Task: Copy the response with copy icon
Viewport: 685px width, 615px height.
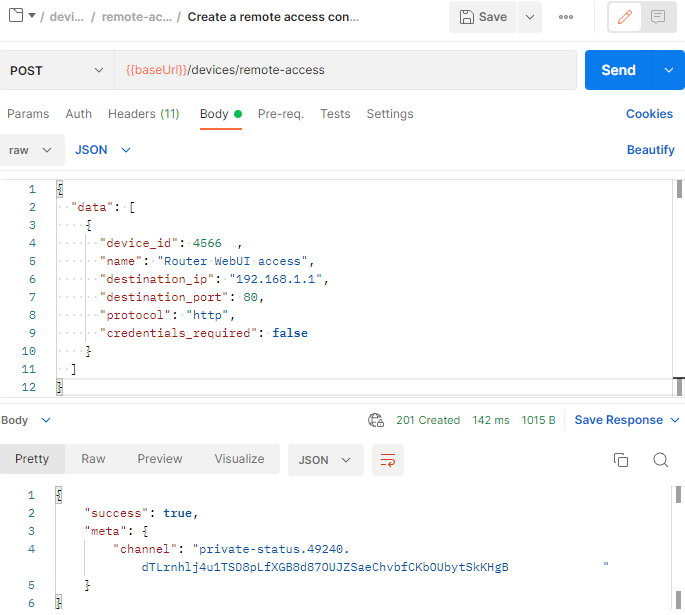Action: coord(620,460)
